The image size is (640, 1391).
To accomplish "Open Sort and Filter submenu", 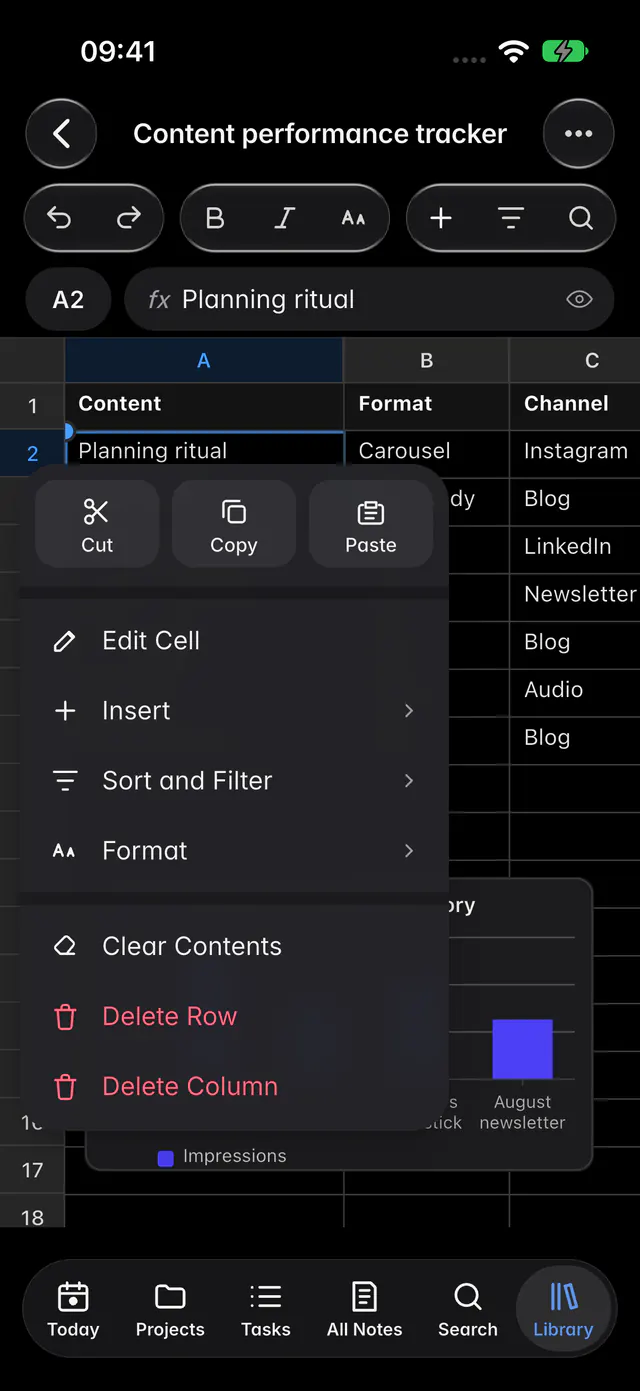I will click(x=234, y=781).
